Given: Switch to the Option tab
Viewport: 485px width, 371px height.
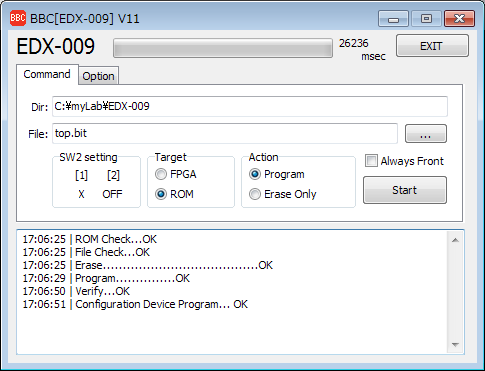Looking at the screenshot, I should [98, 76].
